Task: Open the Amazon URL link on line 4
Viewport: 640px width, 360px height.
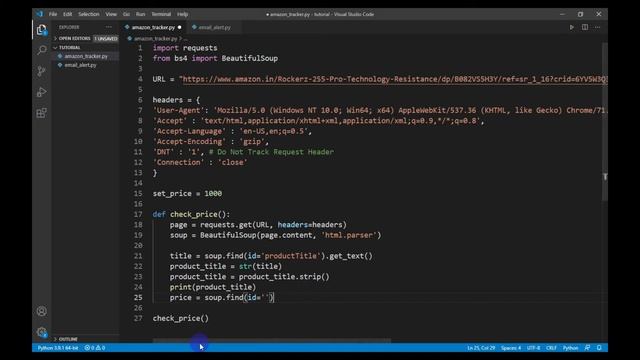Action: 395,79
